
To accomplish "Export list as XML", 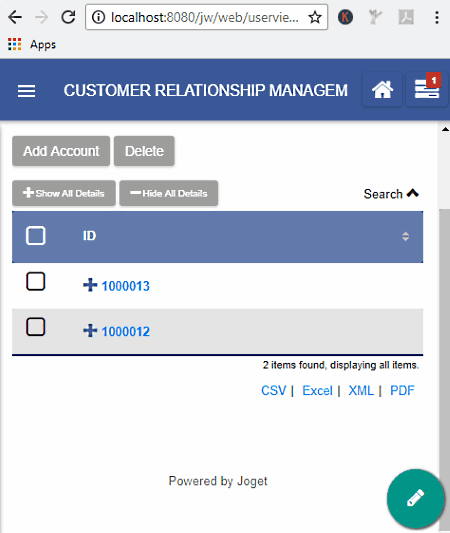I will click(x=361, y=391).
